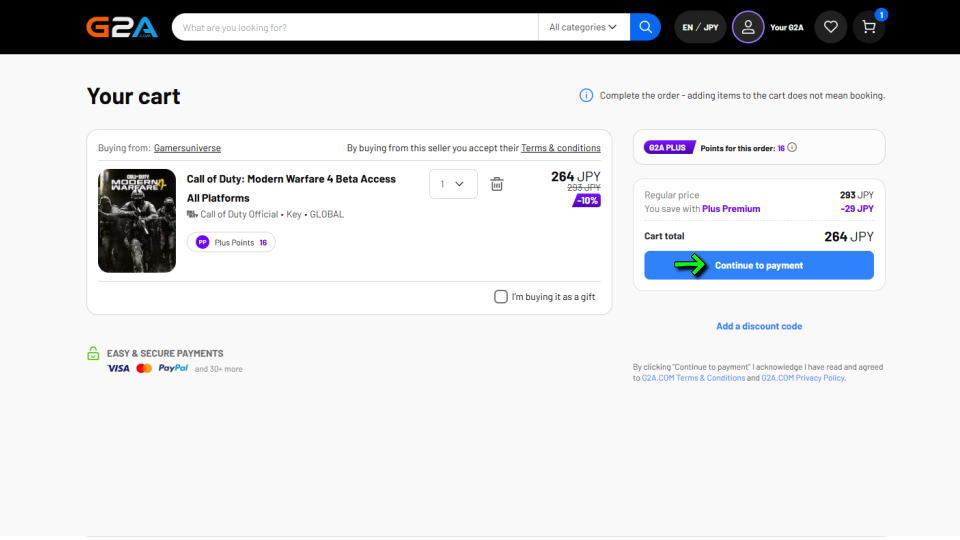Click info icon next to order points
The height and width of the screenshot is (540, 960).
792,148
